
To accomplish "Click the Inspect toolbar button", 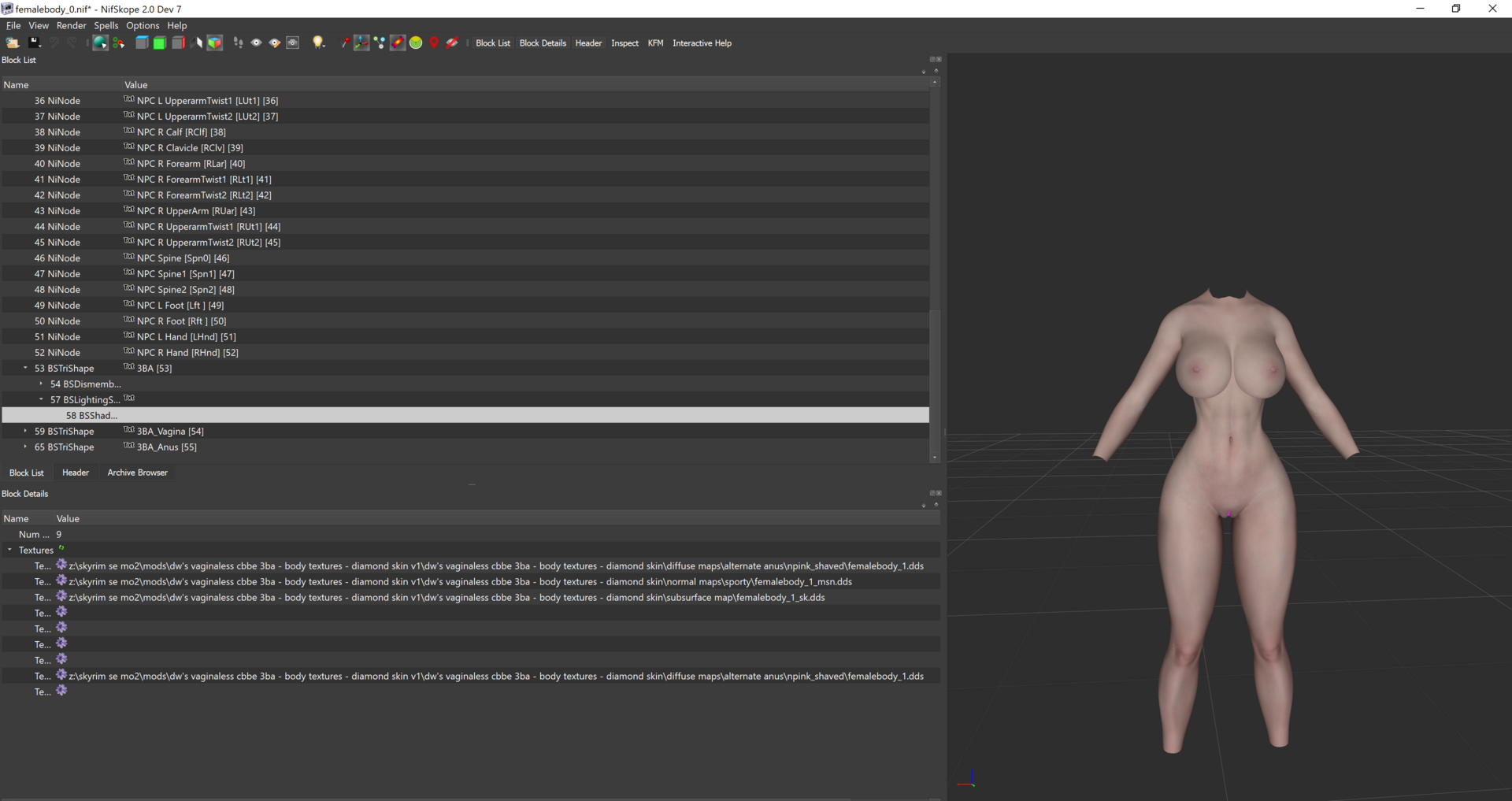I will point(625,43).
